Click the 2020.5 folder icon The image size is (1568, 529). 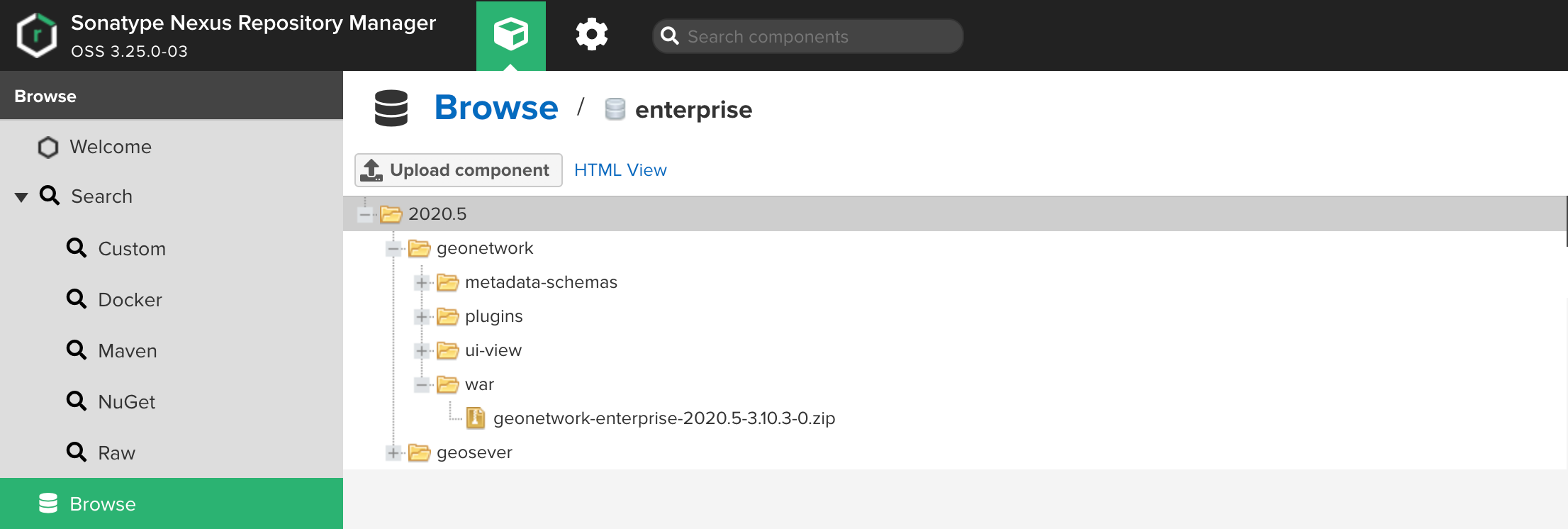[391, 214]
